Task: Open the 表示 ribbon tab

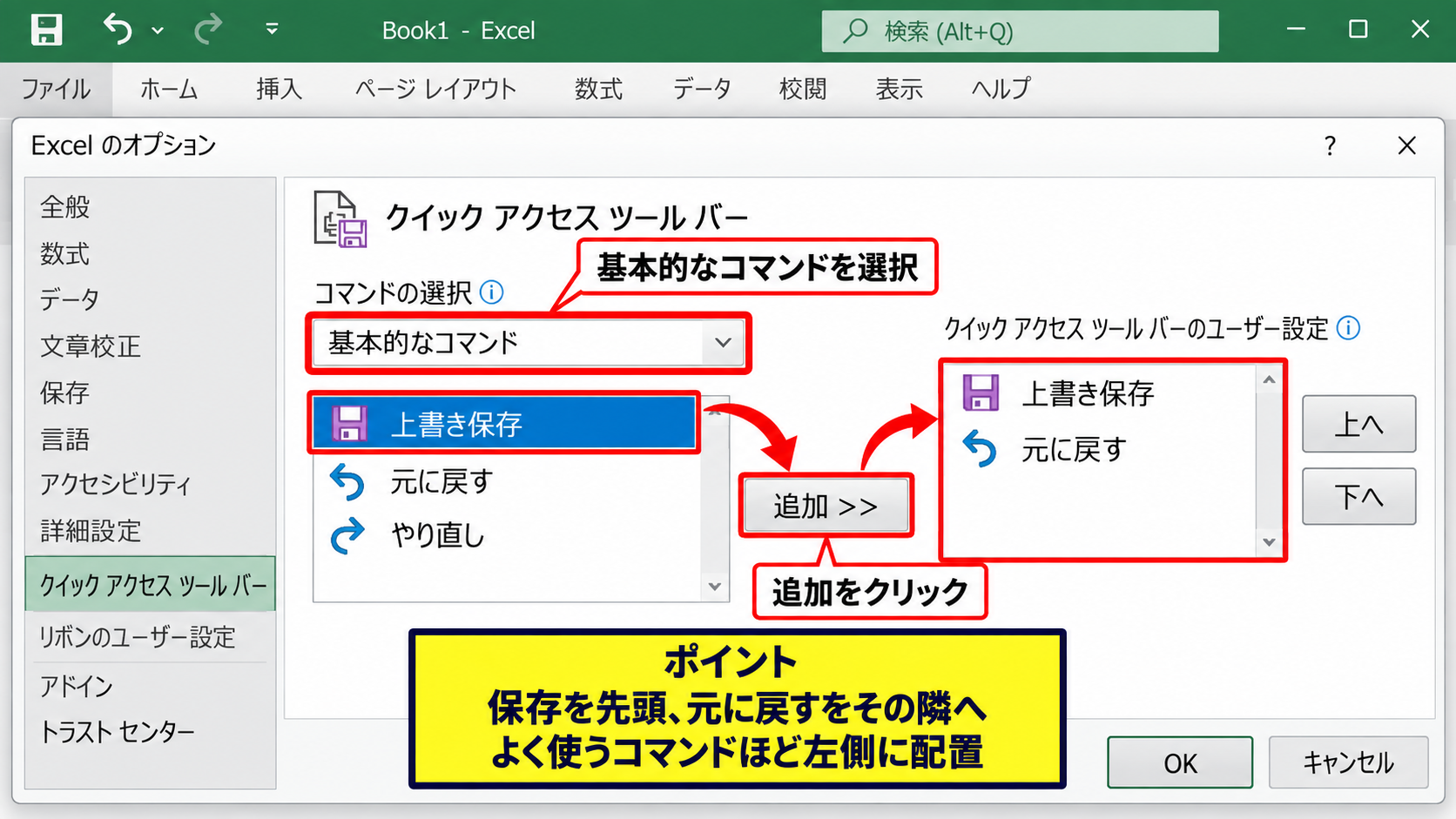Action: coord(899,89)
